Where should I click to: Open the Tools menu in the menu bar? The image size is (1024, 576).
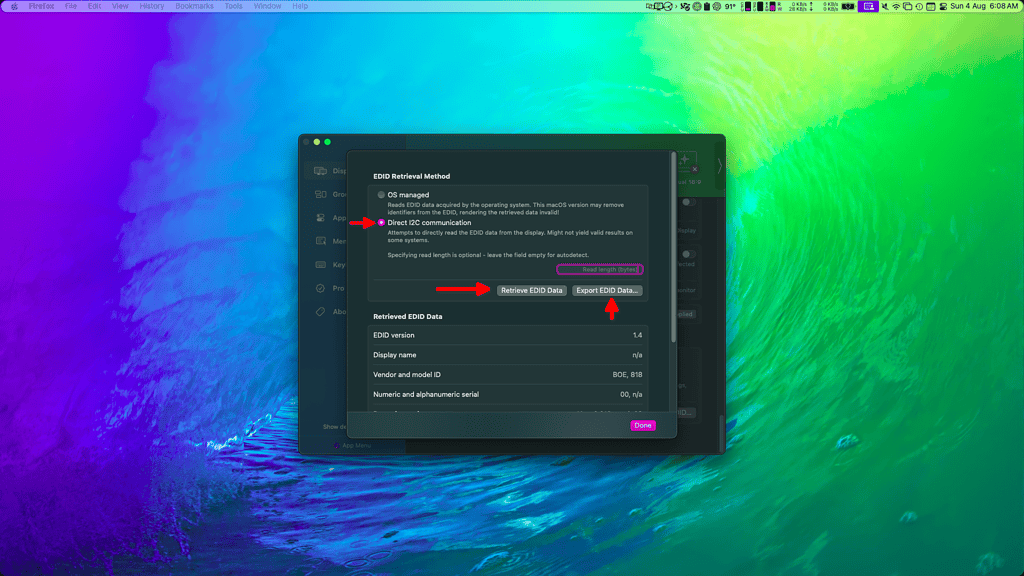pos(232,5)
